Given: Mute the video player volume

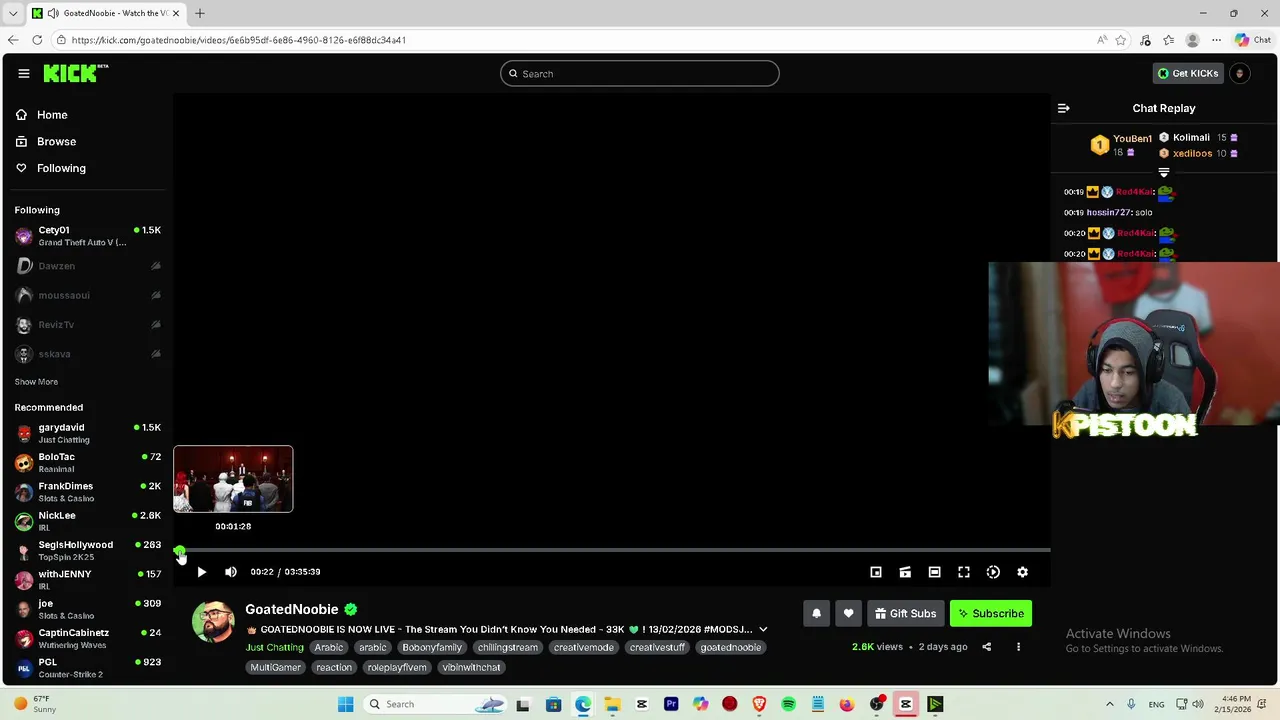Looking at the screenshot, I should tap(231, 572).
